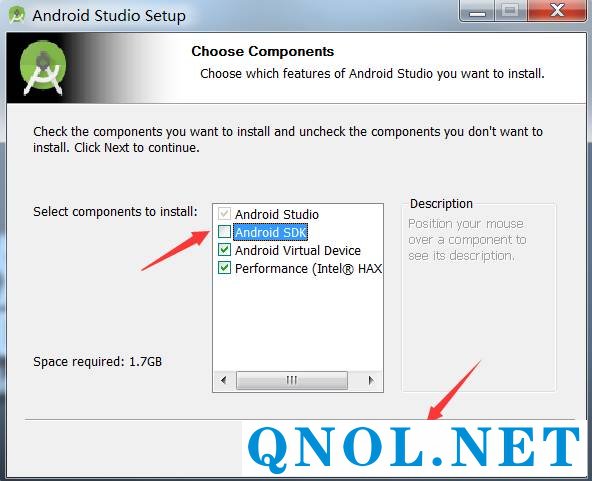Click the Android Studio Setup title text
The image size is (592, 481).
[x=109, y=16]
